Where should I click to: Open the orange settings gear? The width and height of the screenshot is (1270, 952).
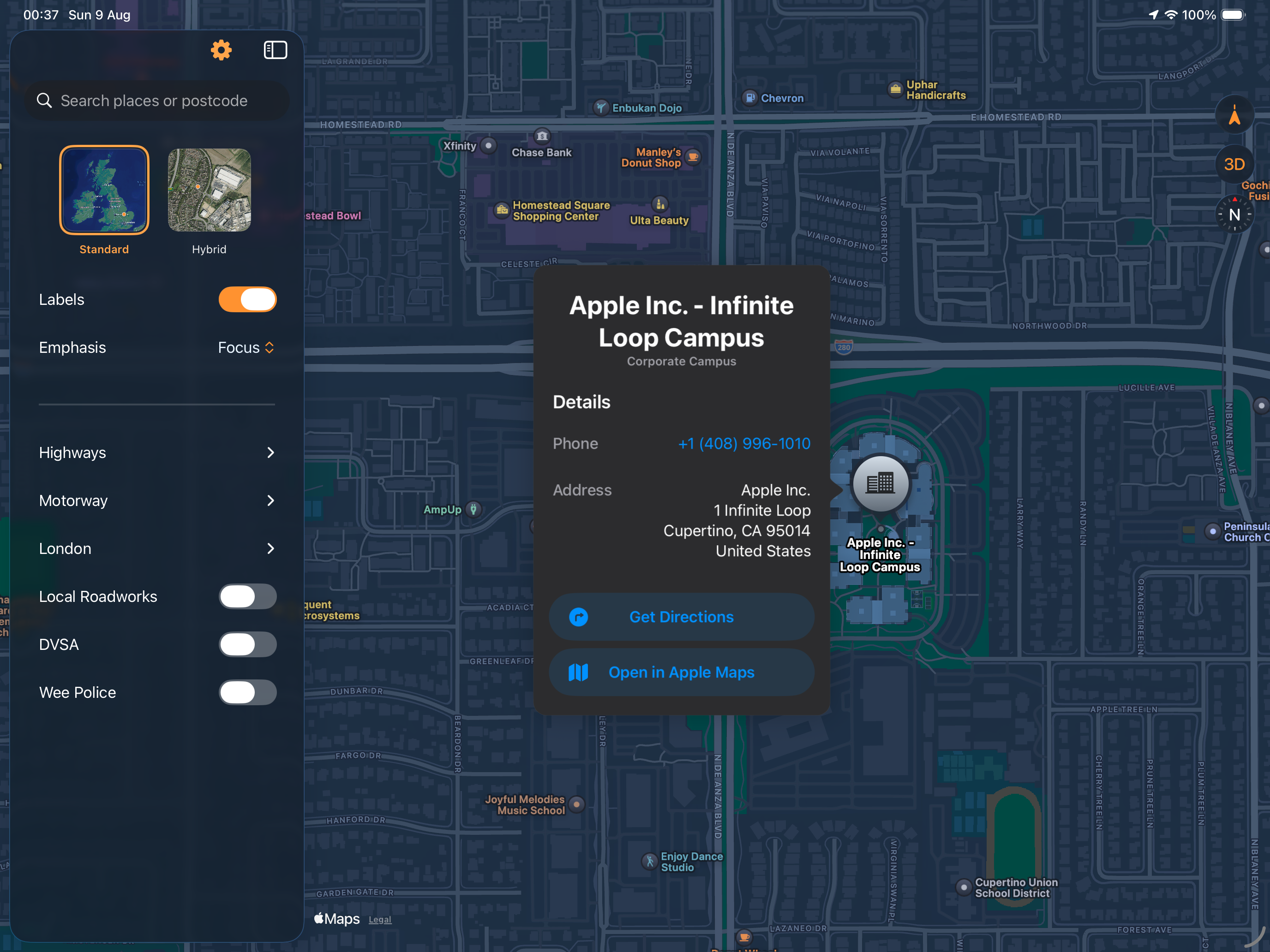221,50
